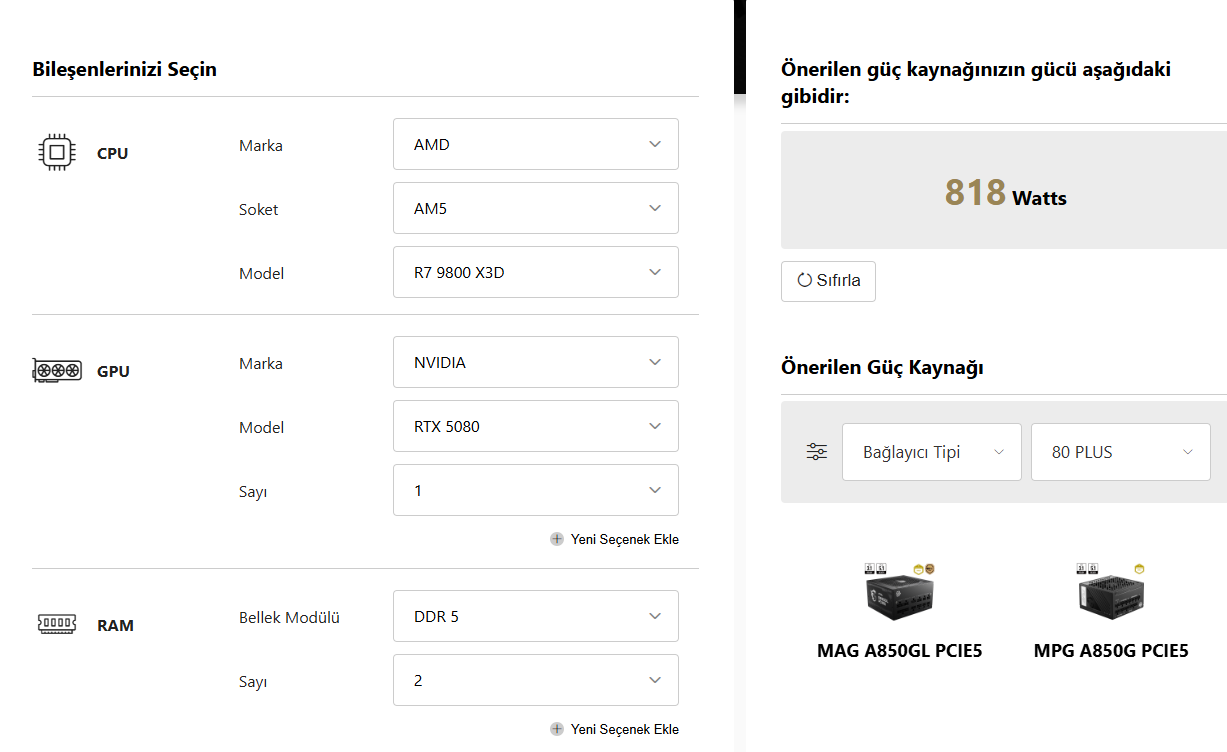Open the 80 PLUS filter dropdown
Image resolution: width=1227 pixels, height=752 pixels.
click(x=1121, y=452)
